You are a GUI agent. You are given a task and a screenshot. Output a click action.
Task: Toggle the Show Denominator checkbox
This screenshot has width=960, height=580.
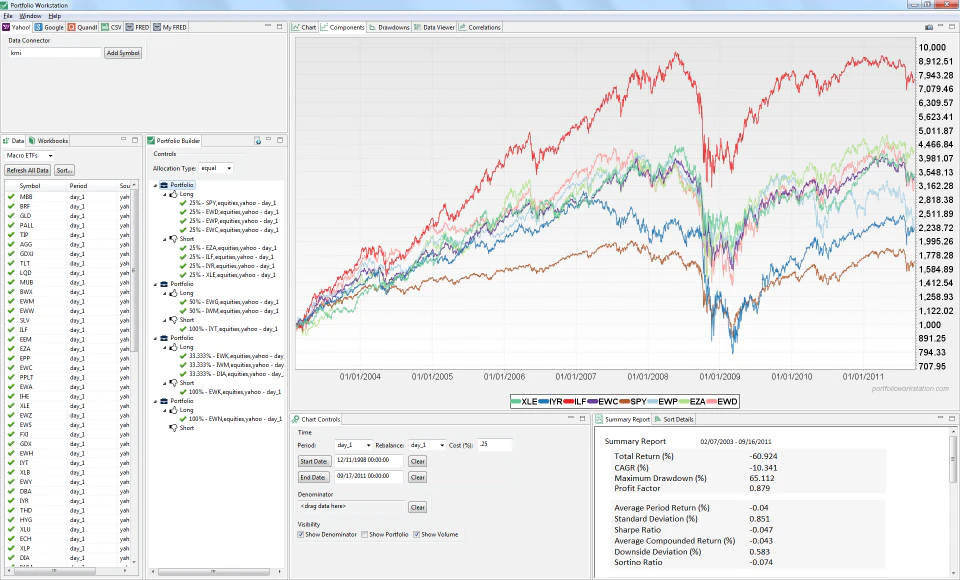click(301, 535)
